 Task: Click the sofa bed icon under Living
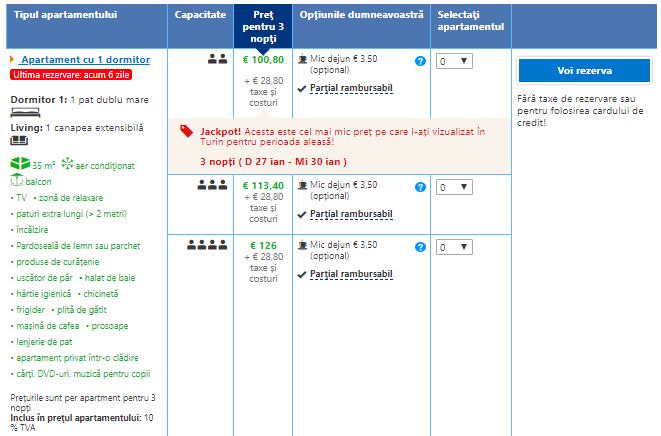coord(19,141)
